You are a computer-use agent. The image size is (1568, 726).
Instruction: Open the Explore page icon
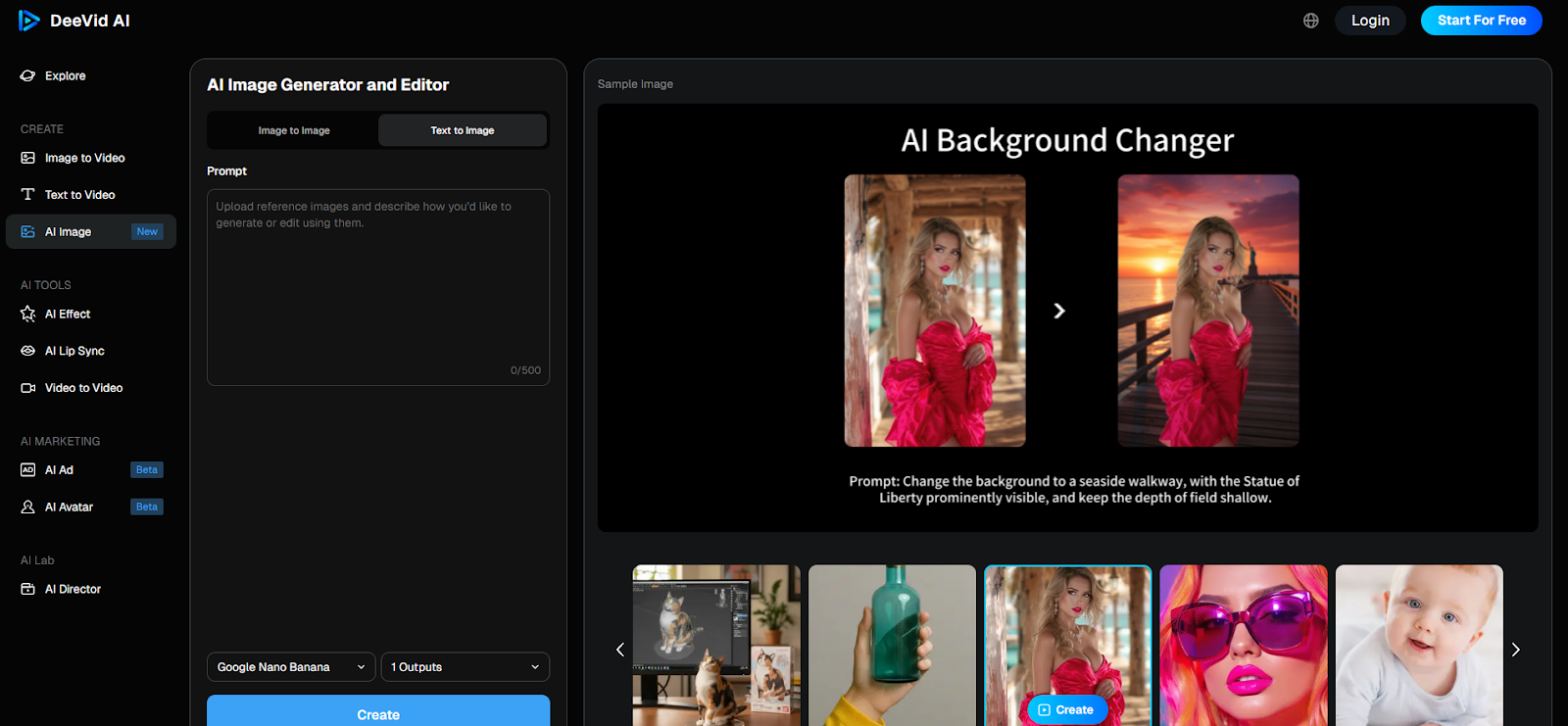pos(27,76)
